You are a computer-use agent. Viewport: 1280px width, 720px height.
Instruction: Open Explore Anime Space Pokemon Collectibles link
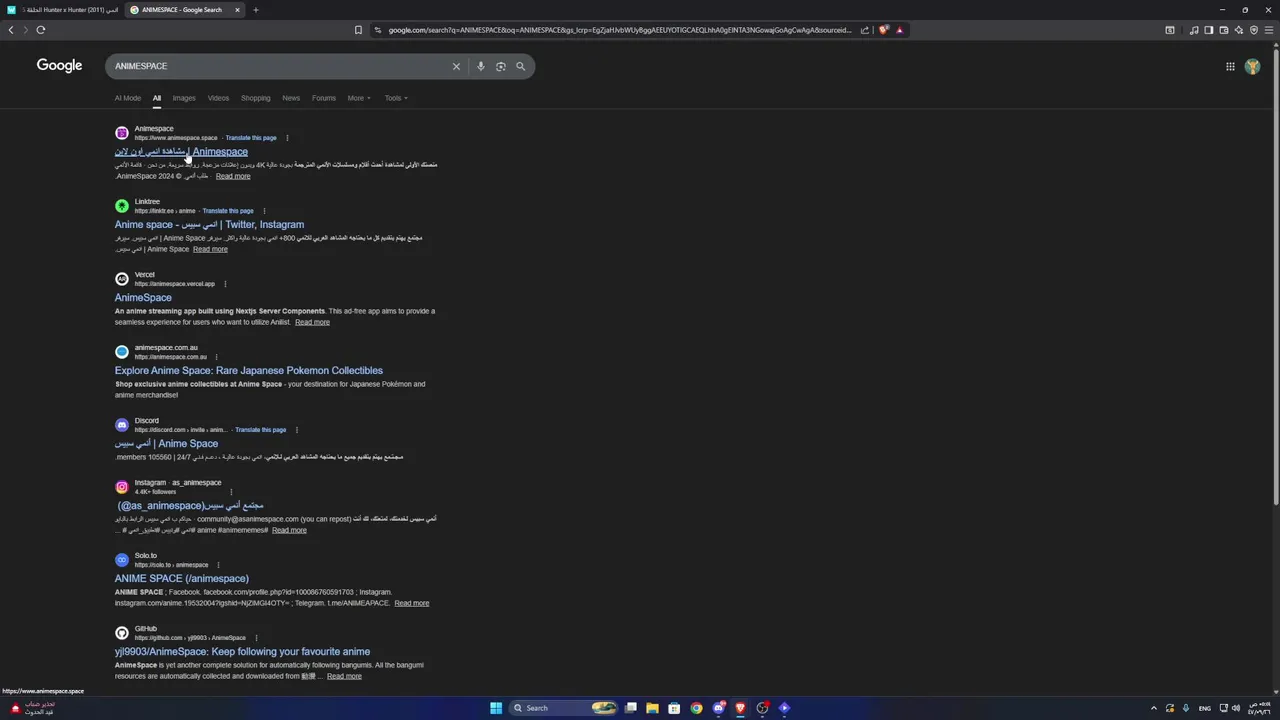(248, 371)
